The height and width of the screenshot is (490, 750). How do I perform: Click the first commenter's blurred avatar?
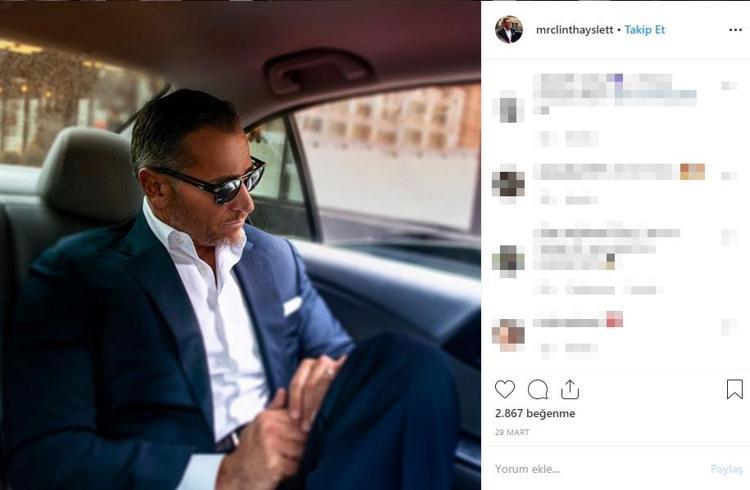pos(509,107)
